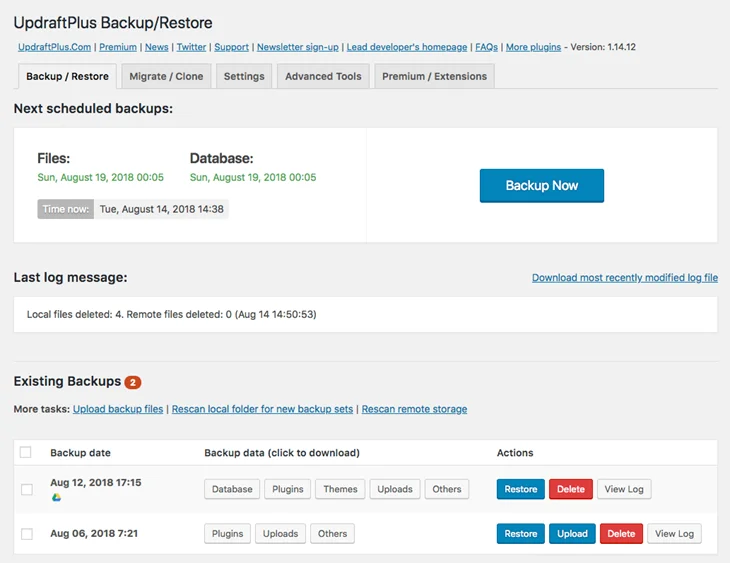Download Others from Aug 06 backup
This screenshot has width=730, height=563.
[x=332, y=534]
